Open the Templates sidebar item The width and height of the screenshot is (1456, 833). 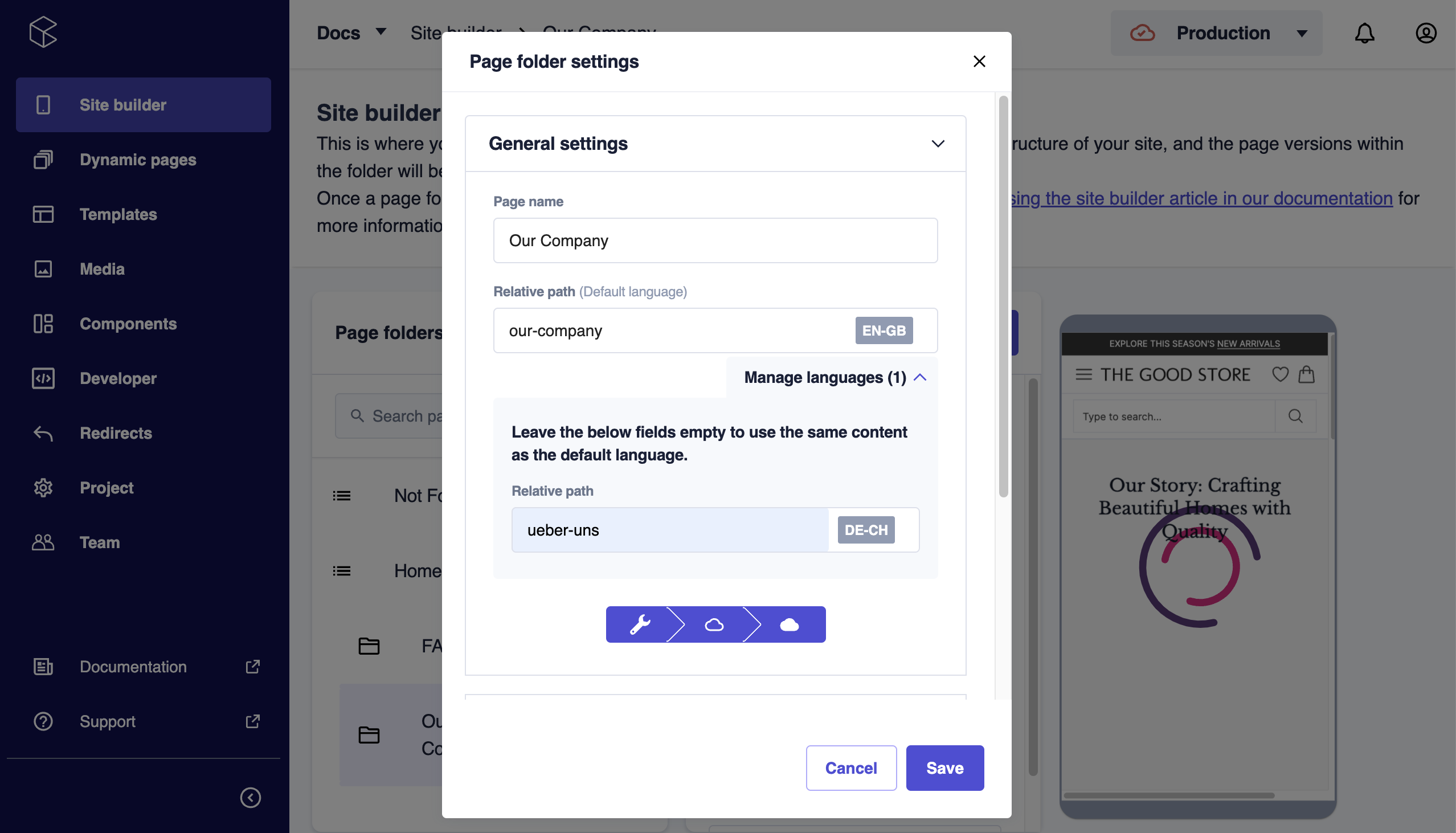click(118, 215)
